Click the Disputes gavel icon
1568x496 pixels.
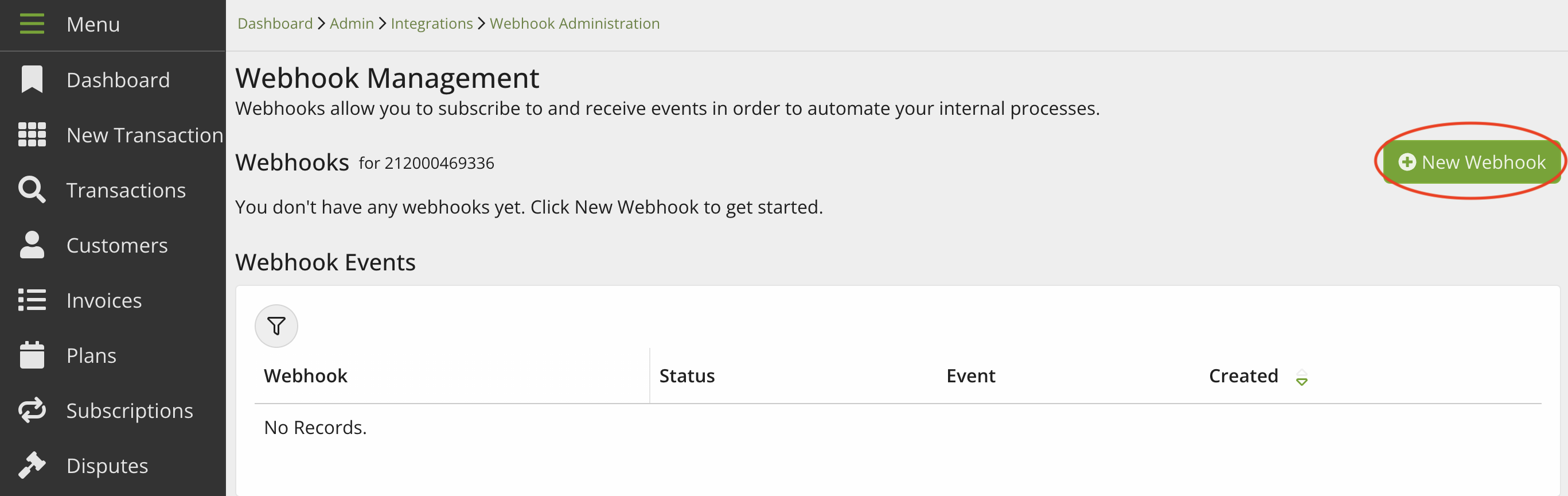(32, 466)
